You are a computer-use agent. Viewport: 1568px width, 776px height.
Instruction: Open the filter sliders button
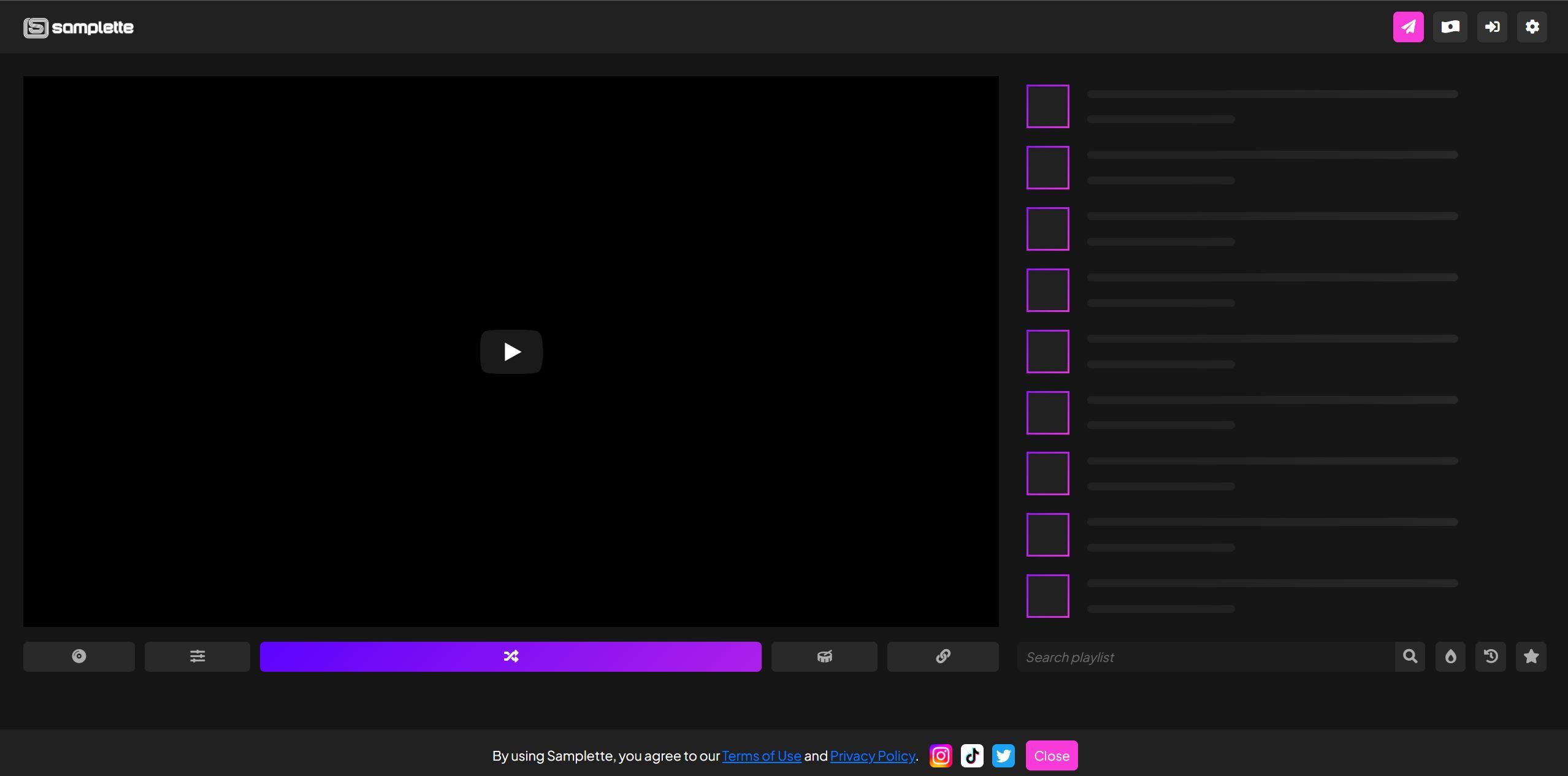(197, 656)
